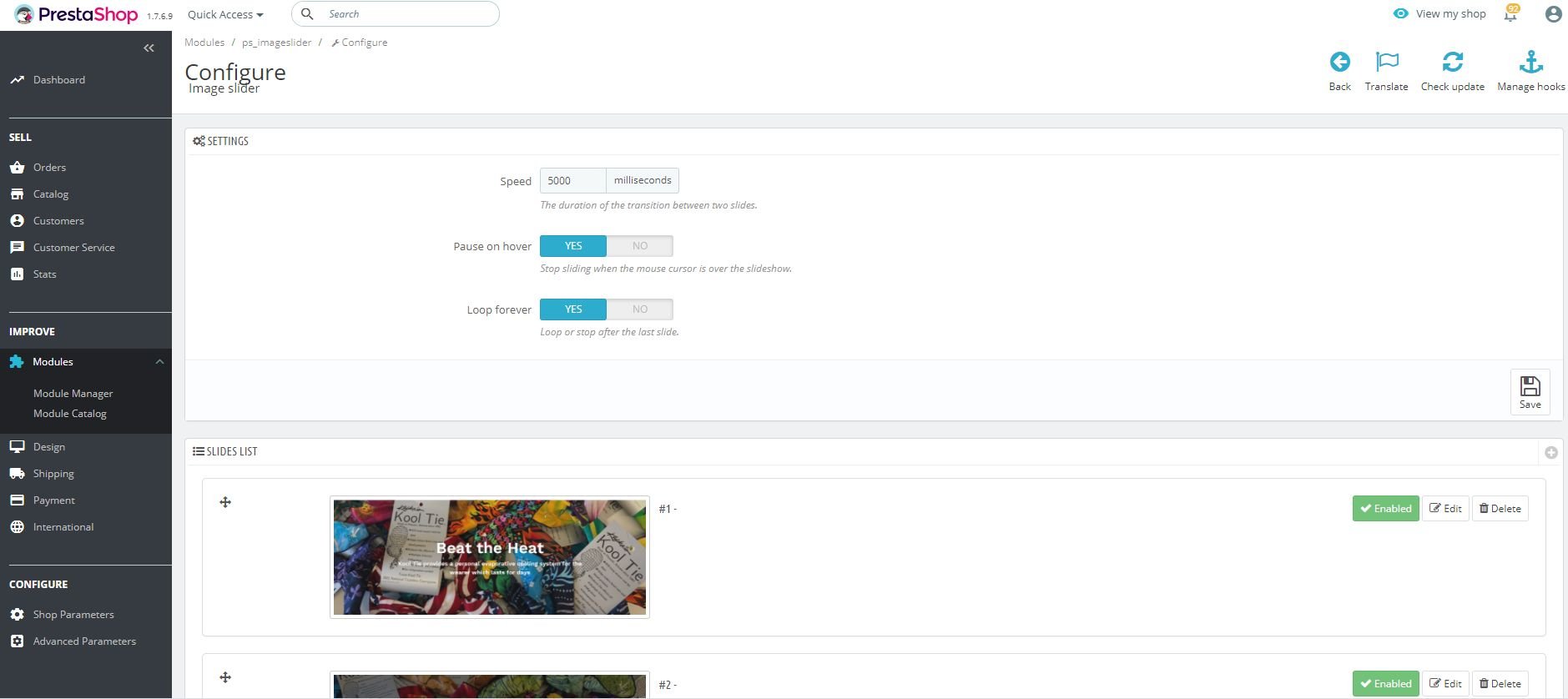This screenshot has width=1568, height=699.
Task: Open the Quick Access dropdown
Action: 225,14
